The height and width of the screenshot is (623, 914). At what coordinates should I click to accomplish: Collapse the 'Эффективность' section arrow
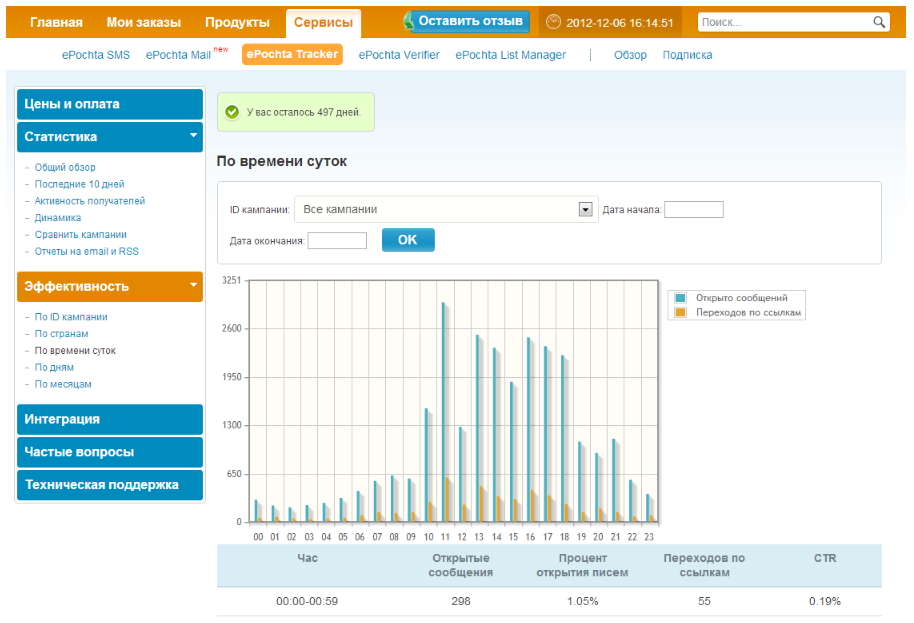point(193,285)
